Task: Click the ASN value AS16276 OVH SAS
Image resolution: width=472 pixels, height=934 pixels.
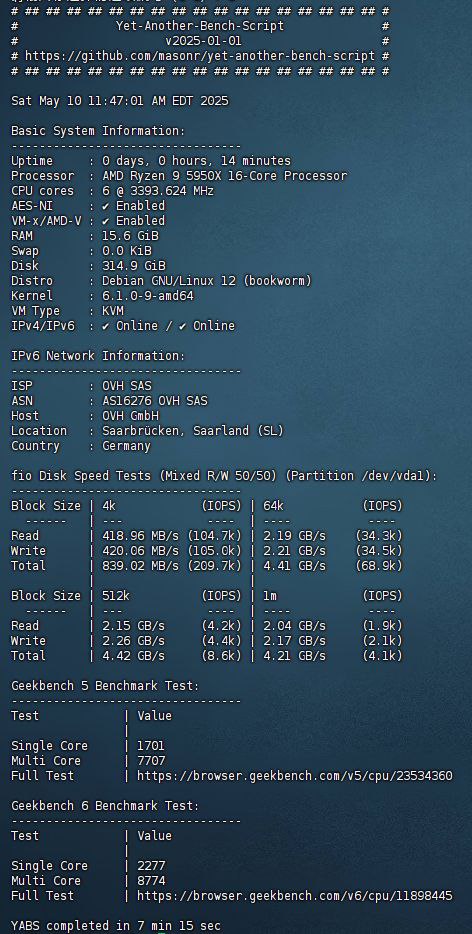Action: [154, 401]
